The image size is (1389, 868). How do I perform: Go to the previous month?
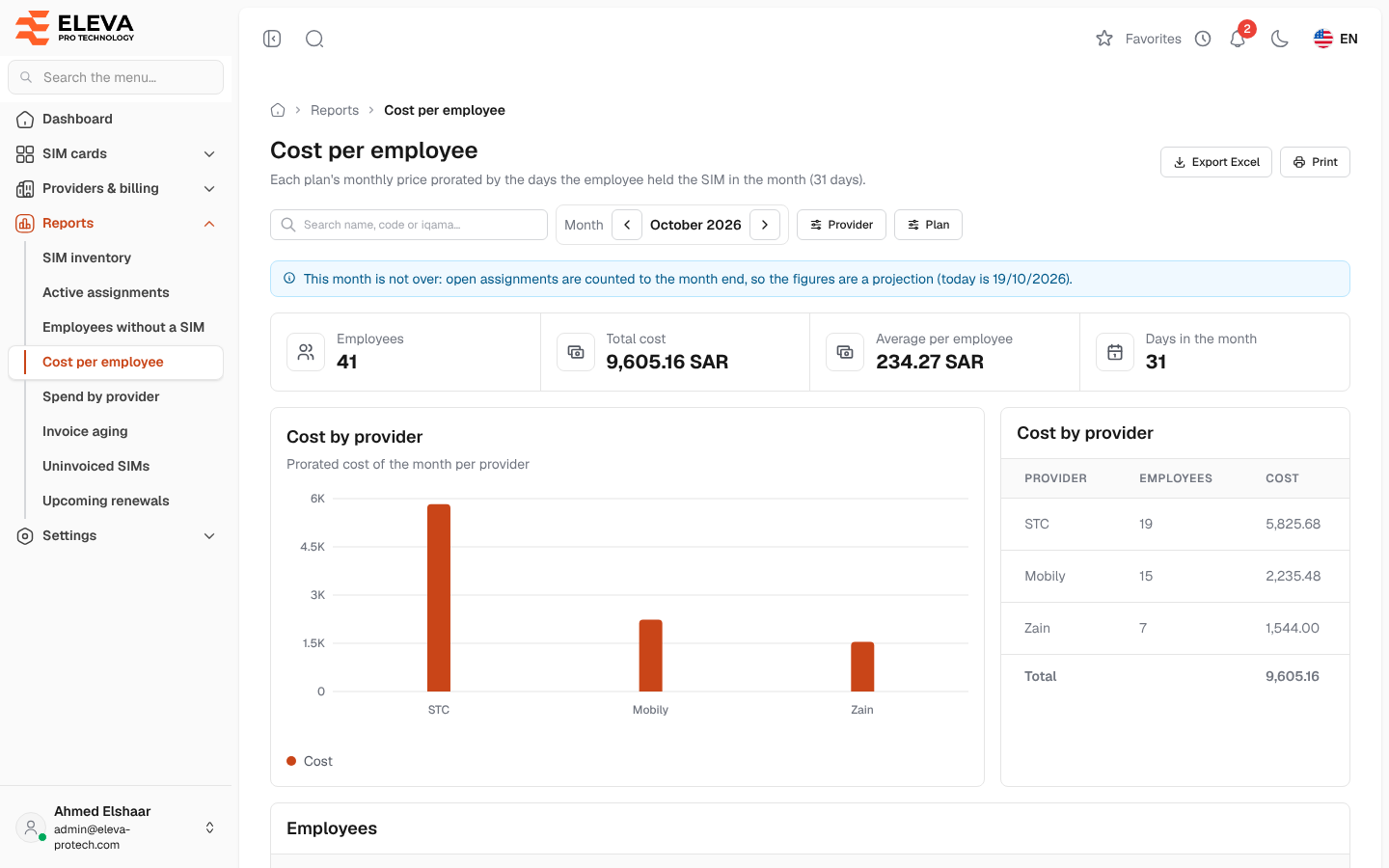(627, 225)
